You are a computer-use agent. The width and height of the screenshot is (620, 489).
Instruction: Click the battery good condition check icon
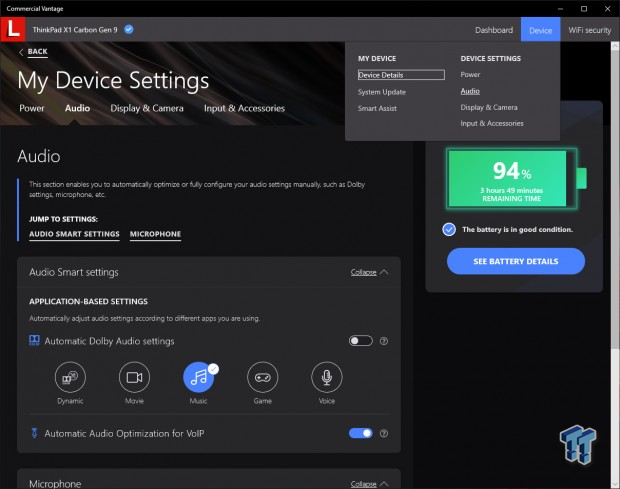pos(449,229)
